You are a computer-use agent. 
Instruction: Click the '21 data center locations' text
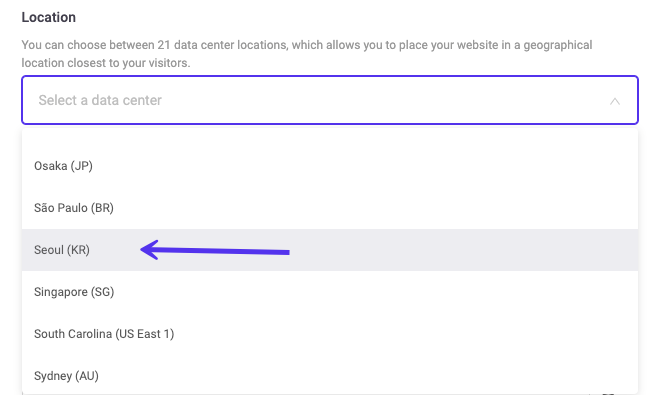point(223,45)
